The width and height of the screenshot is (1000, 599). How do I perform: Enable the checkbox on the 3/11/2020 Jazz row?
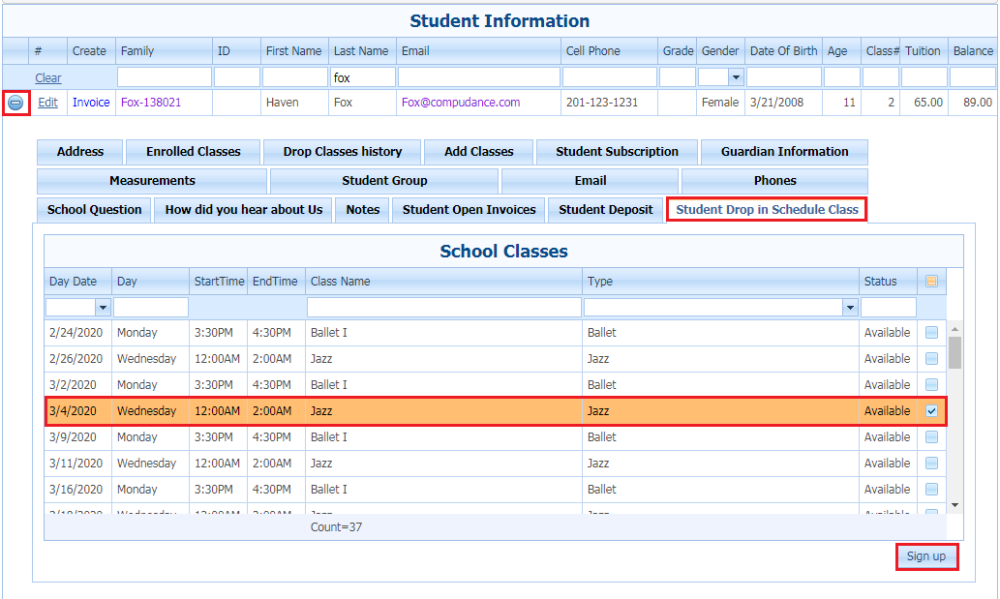pyautogui.click(x=931, y=462)
